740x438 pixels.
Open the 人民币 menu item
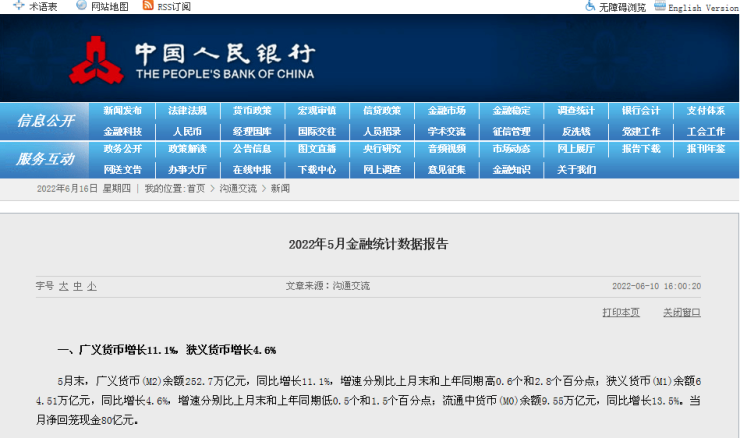tap(187, 131)
